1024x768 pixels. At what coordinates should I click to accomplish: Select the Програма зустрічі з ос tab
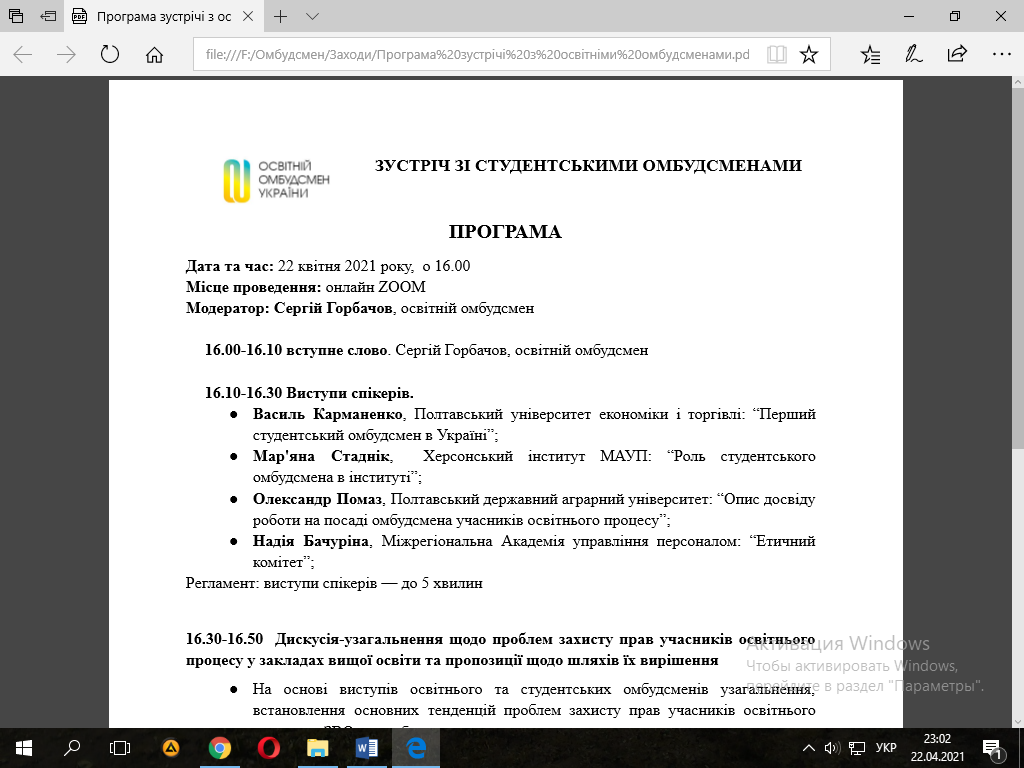click(x=163, y=16)
